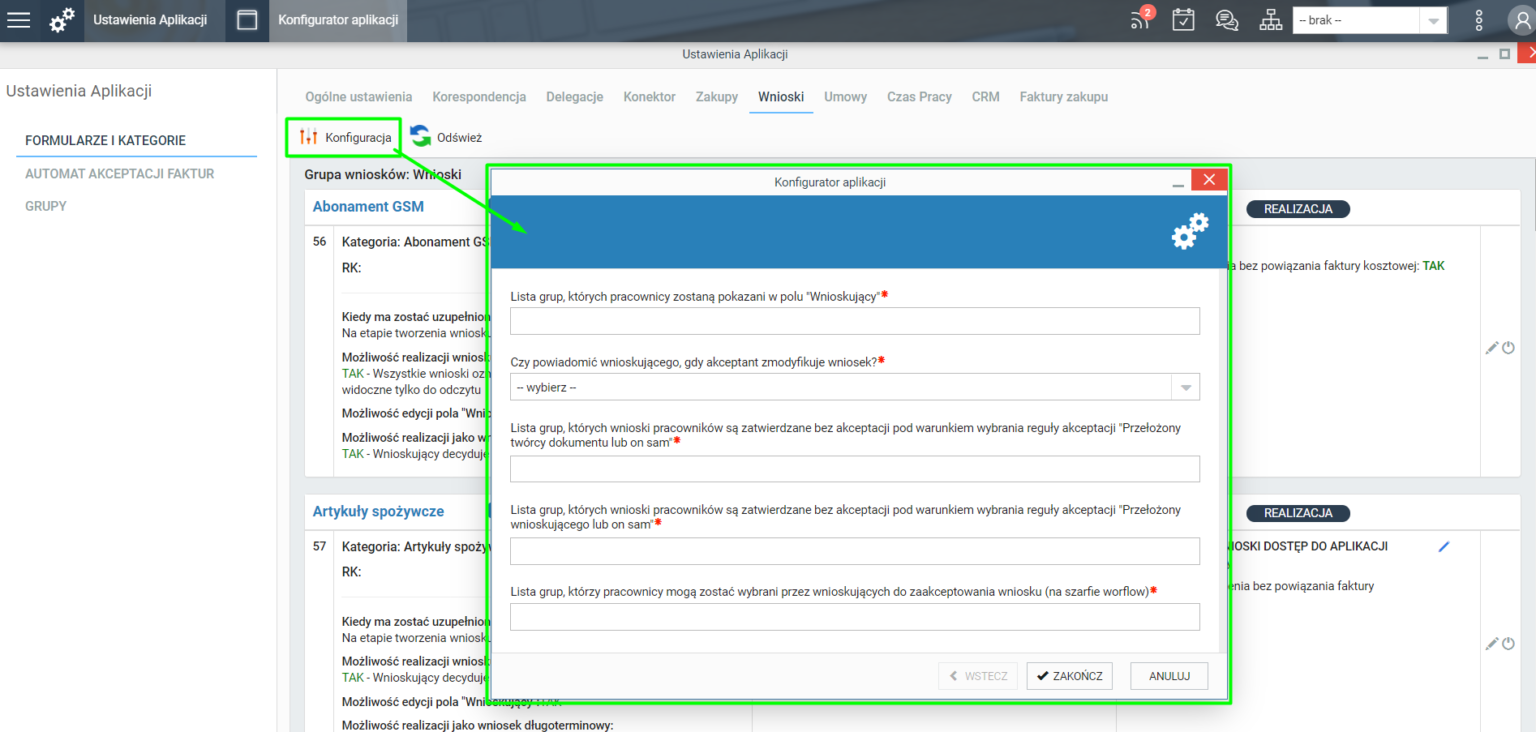This screenshot has width=1536, height=732.
Task: Click REALIZACJA badge in Artykuły spożywcze card
Action: (1298, 513)
